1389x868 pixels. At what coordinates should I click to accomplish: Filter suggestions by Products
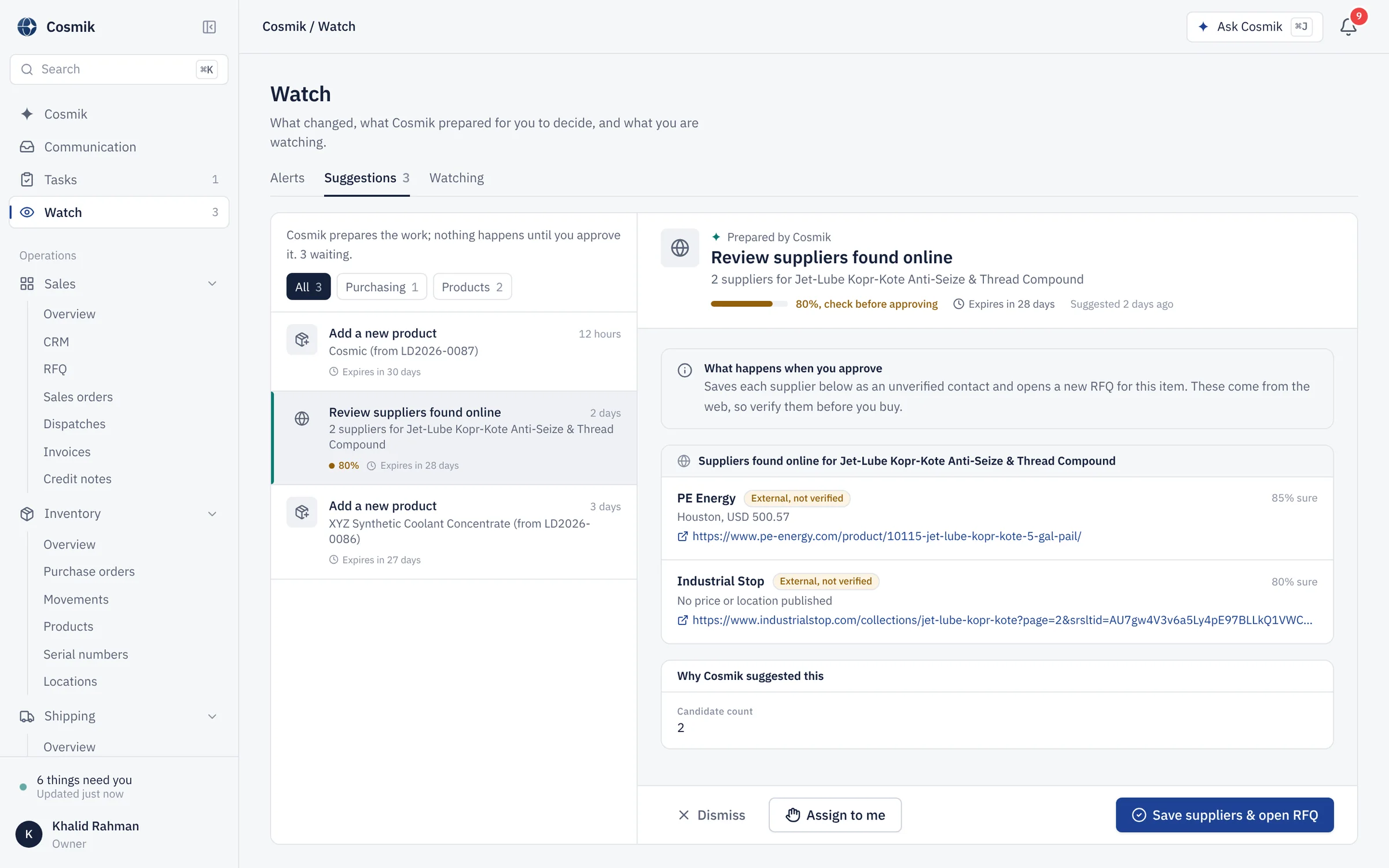click(x=472, y=286)
